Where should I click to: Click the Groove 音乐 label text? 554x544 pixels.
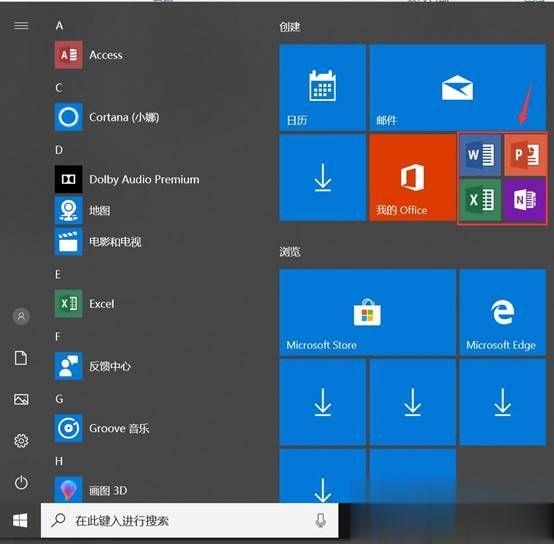[x=119, y=428]
